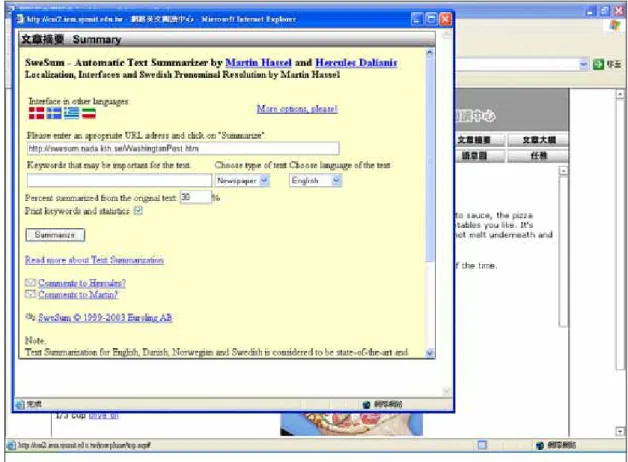Click page icon in background browser status bar
Viewport: 628px width, 462px height.
11,445
